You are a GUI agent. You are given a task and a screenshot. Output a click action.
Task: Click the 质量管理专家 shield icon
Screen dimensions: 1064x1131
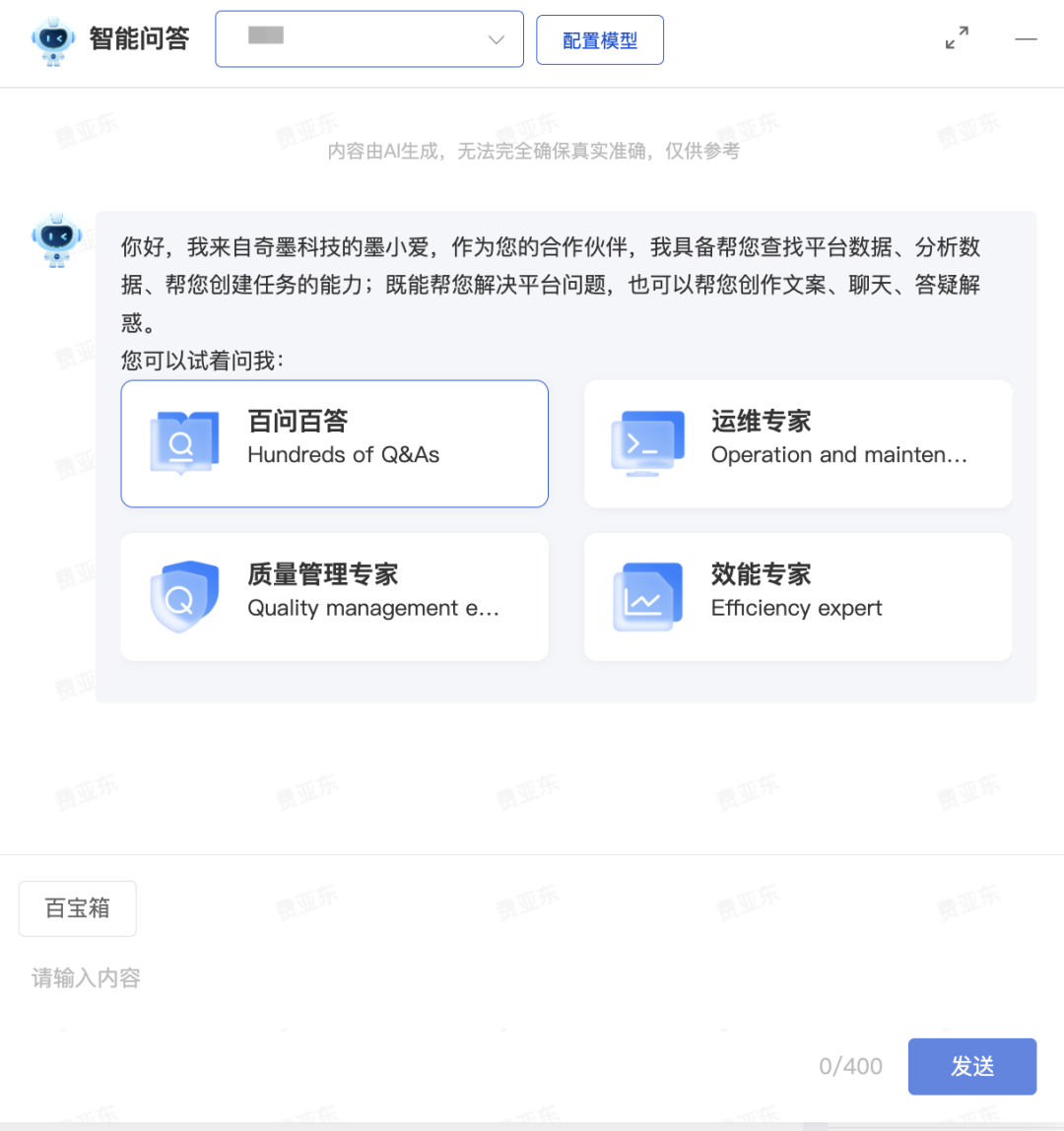[x=184, y=596]
